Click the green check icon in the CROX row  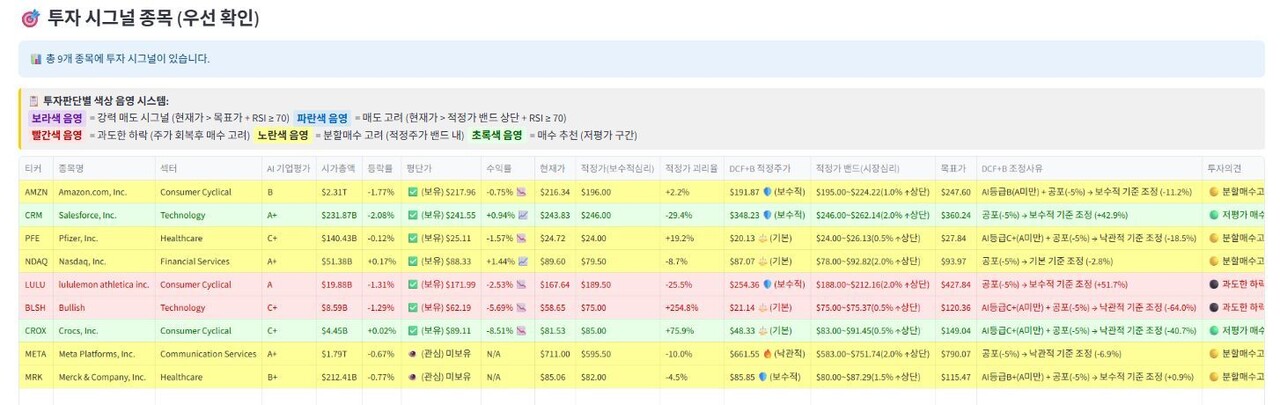pyautogui.click(x=412, y=331)
